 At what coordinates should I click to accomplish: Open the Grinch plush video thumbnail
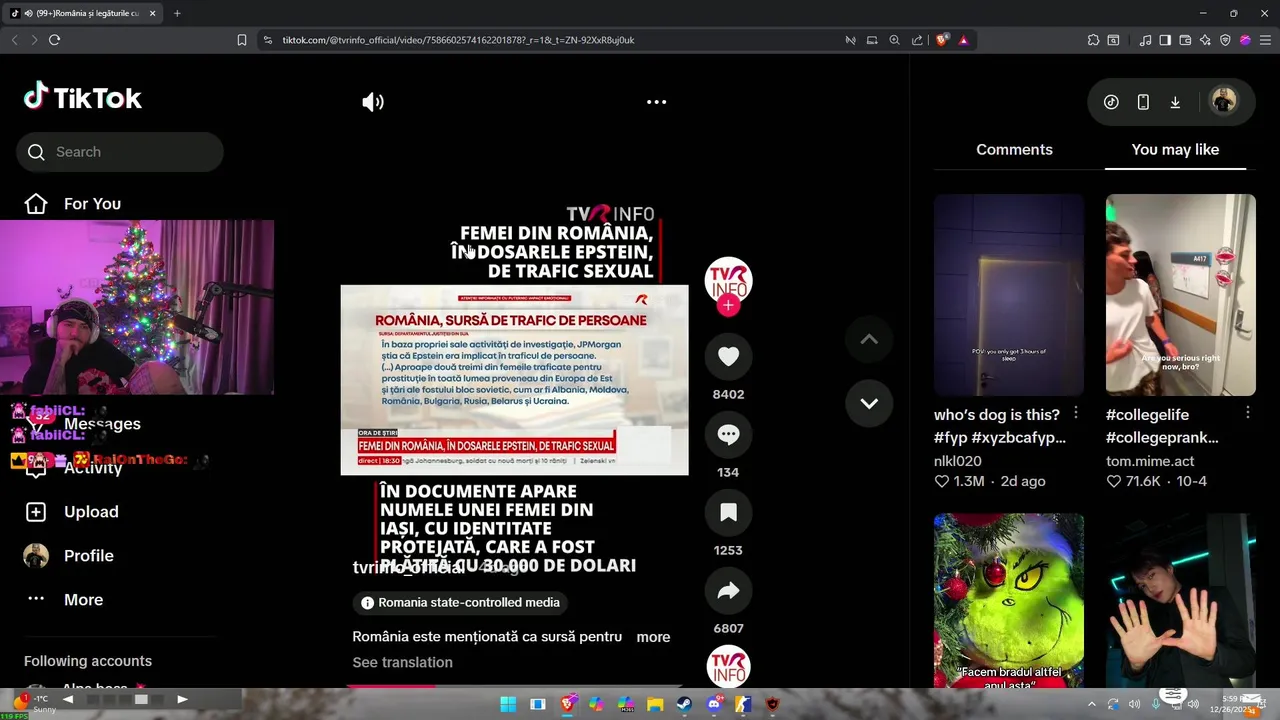pyautogui.click(x=1009, y=601)
